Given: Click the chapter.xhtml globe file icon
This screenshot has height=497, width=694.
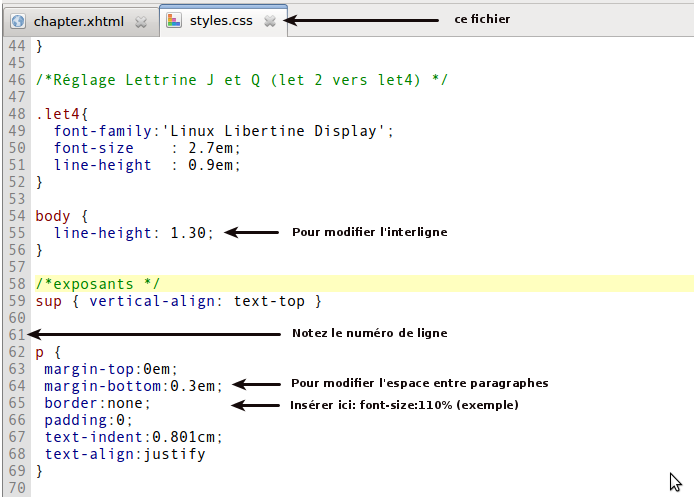Looking at the screenshot, I should coord(18,20).
